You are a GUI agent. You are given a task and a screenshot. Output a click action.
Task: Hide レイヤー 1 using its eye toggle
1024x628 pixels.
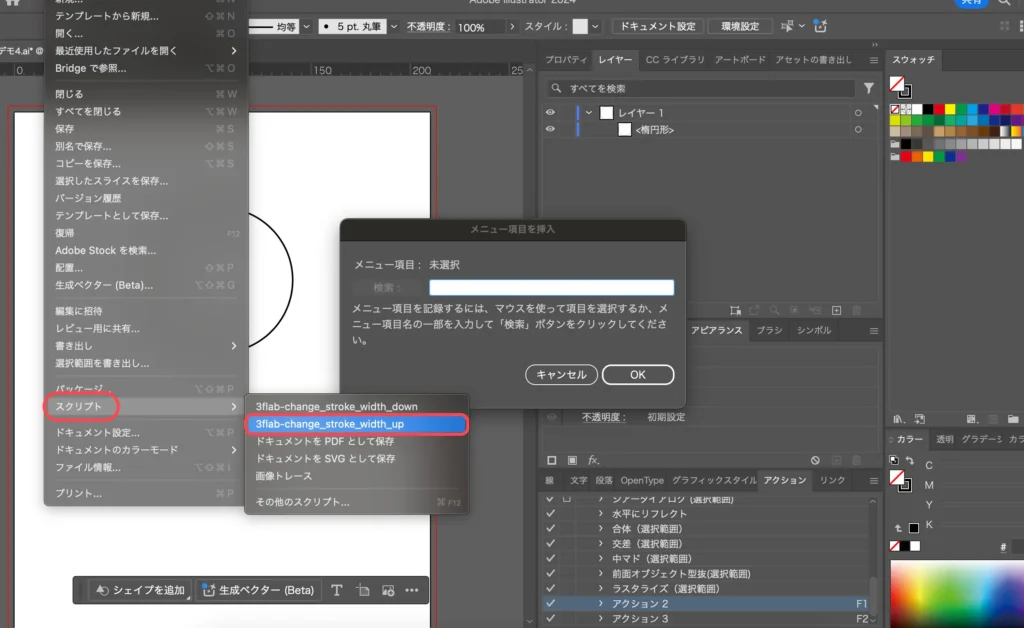click(548, 113)
